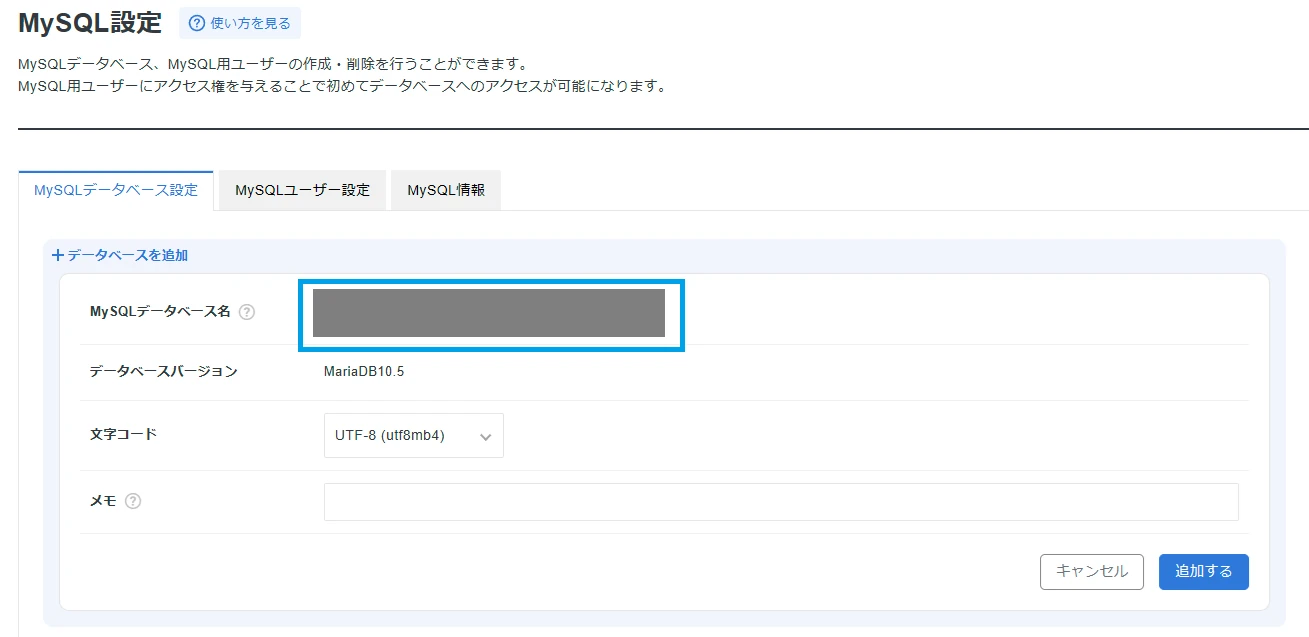Image resolution: width=1309 pixels, height=637 pixels.
Task: Switch to the MySQLユーザー設定 tab
Action: [x=302, y=190]
